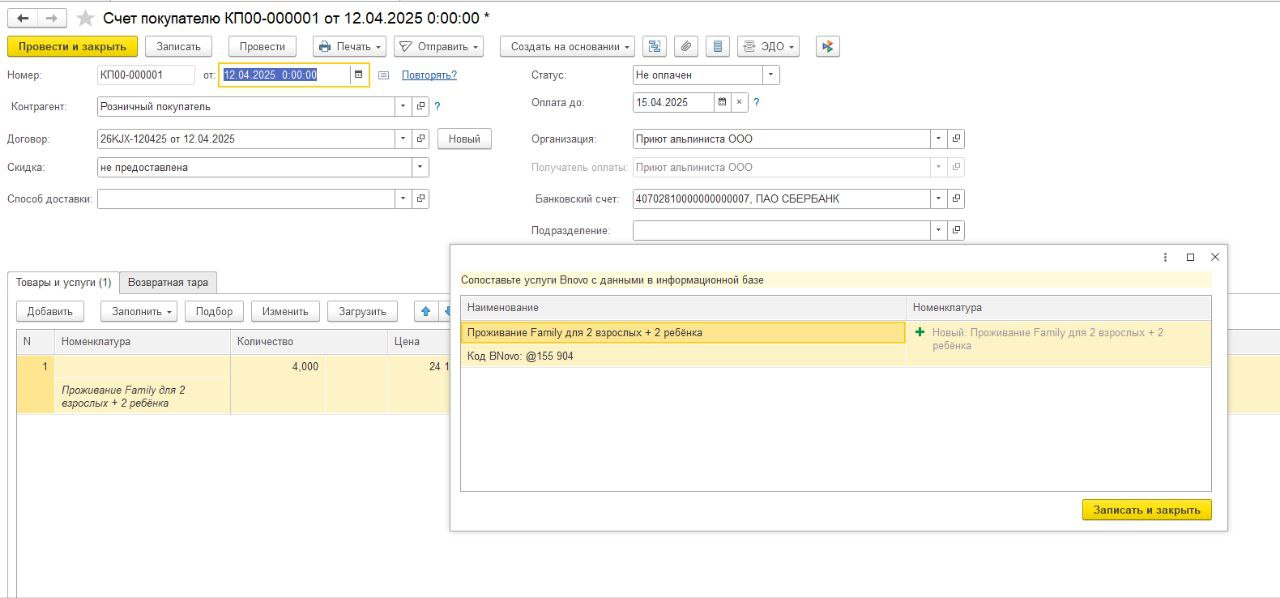
Task: Switch to Товары и услуги tab
Action: tap(63, 283)
